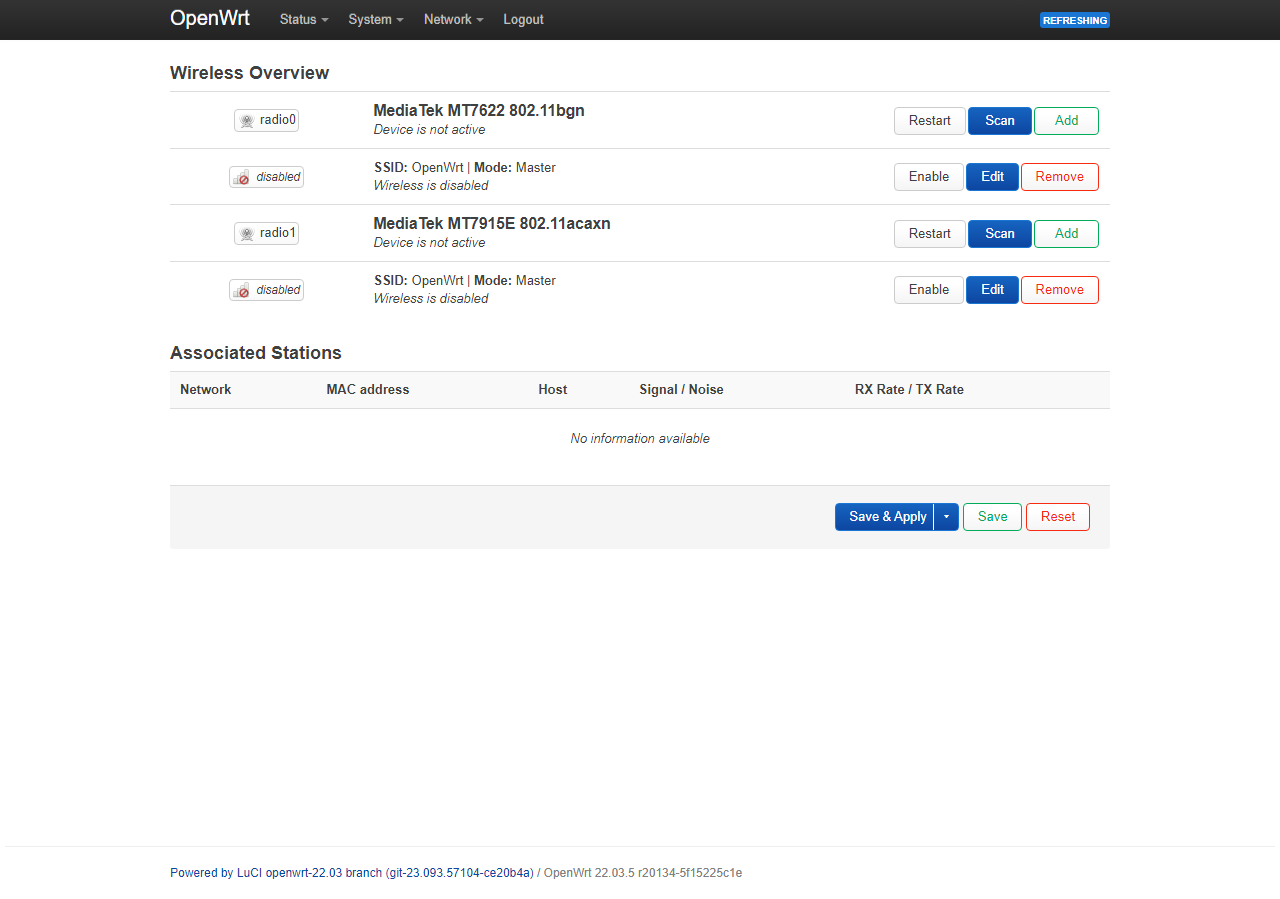Viewport: 1280px width, 899px height.
Task: Click the Network column header
Action: pyautogui.click(x=206, y=390)
